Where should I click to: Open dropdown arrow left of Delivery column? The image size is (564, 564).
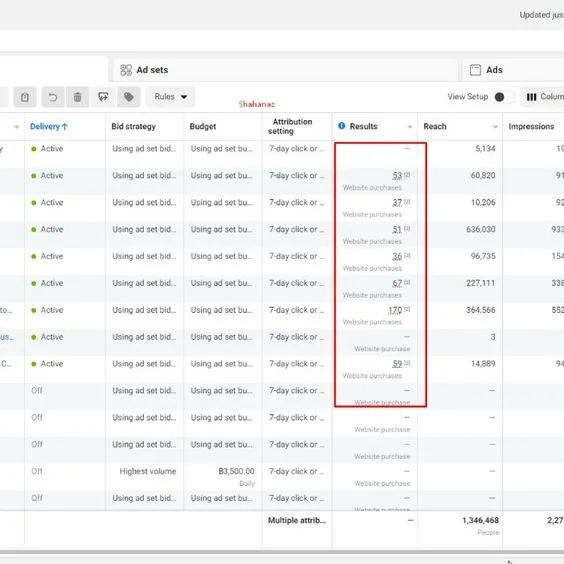[x=17, y=127]
